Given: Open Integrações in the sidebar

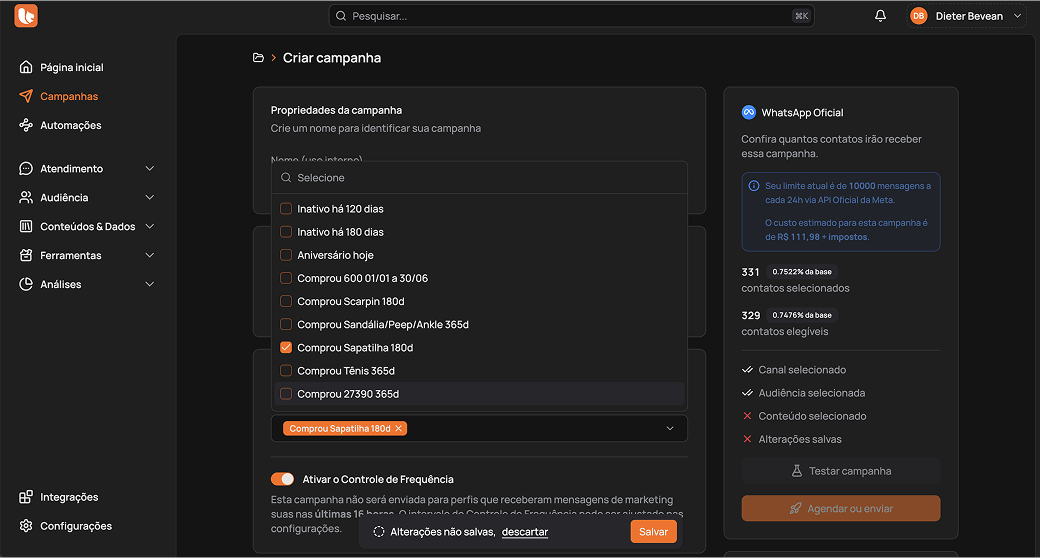Looking at the screenshot, I should coord(68,497).
